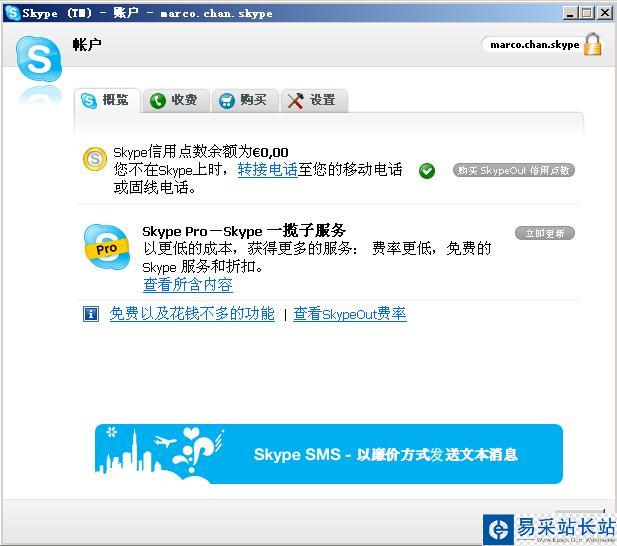Click the padlock icon beside marco.chan.skype
Viewport: 617px width, 546px height.
point(592,44)
